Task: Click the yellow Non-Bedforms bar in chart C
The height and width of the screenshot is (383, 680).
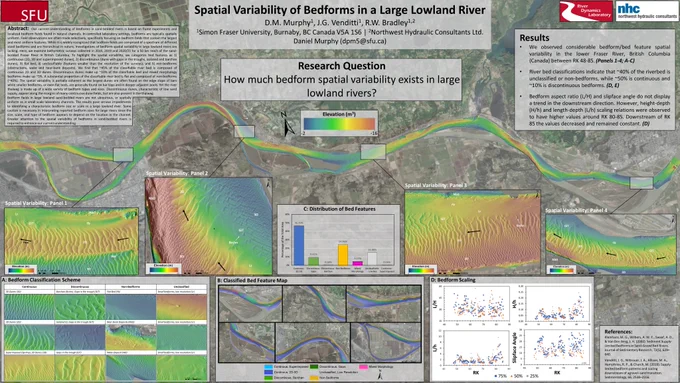Action: tap(343, 255)
